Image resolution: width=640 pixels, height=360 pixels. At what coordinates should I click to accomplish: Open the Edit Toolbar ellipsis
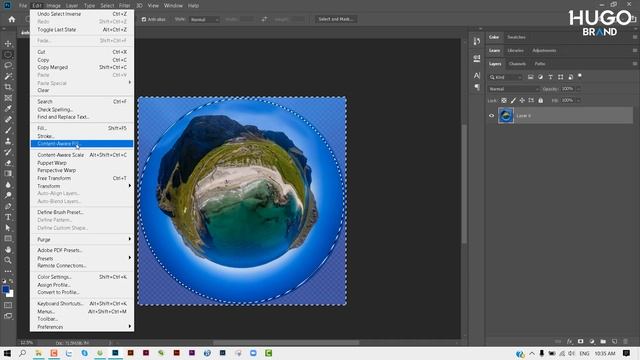(8, 271)
